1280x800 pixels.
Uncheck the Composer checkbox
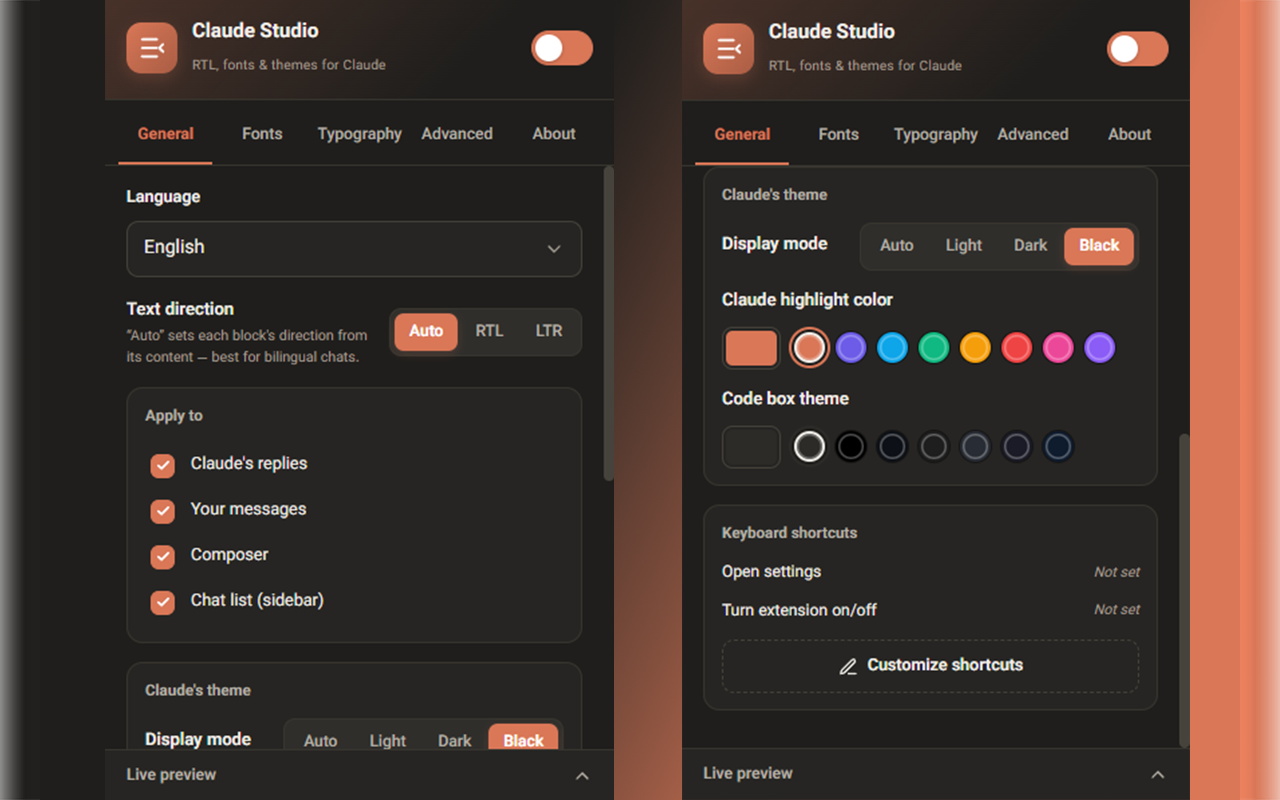tap(163, 557)
